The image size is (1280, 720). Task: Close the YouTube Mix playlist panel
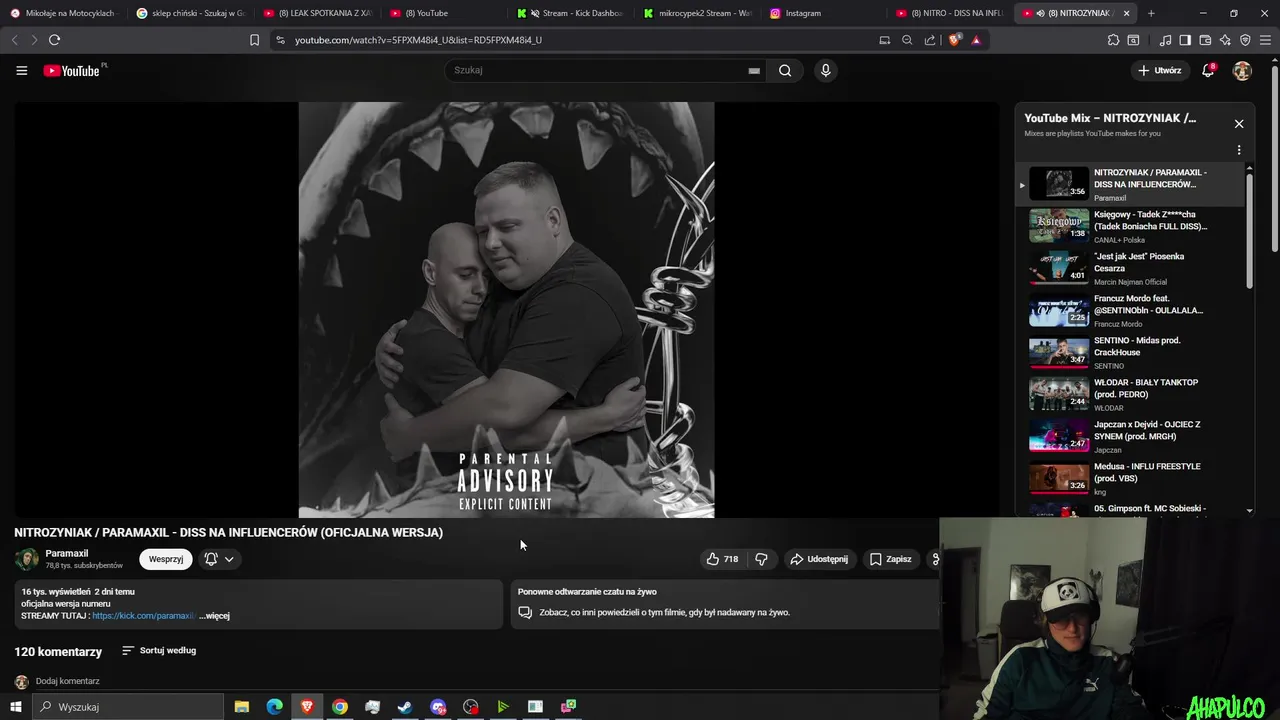click(1238, 124)
